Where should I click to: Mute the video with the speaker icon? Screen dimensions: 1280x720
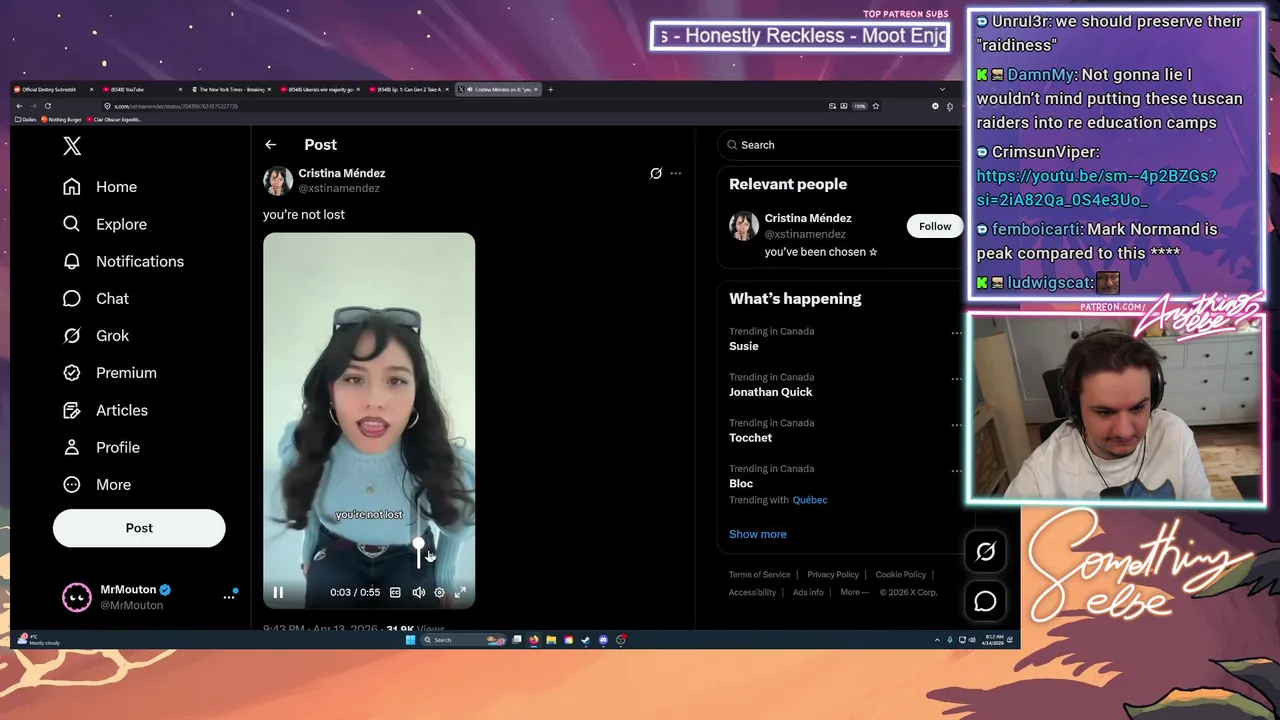[418, 592]
